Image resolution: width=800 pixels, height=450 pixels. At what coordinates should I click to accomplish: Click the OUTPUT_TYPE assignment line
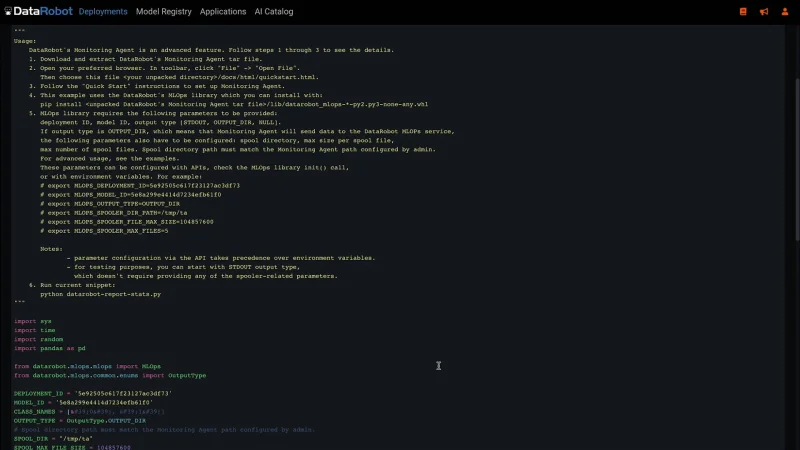(80, 421)
